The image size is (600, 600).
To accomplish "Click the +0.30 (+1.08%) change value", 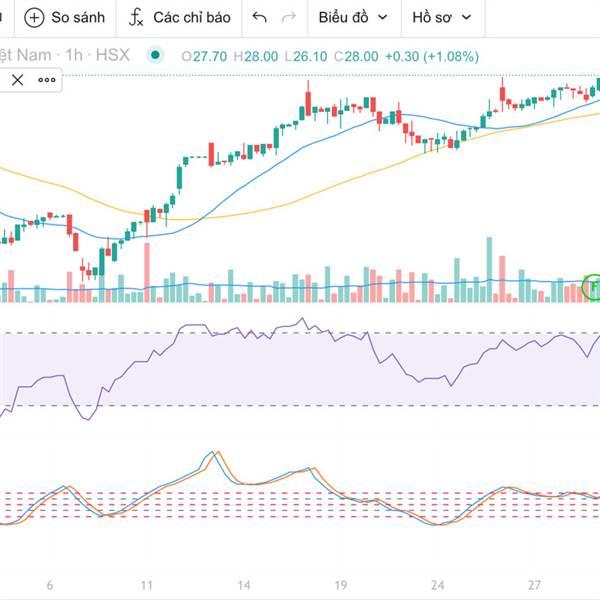I will [x=432, y=57].
